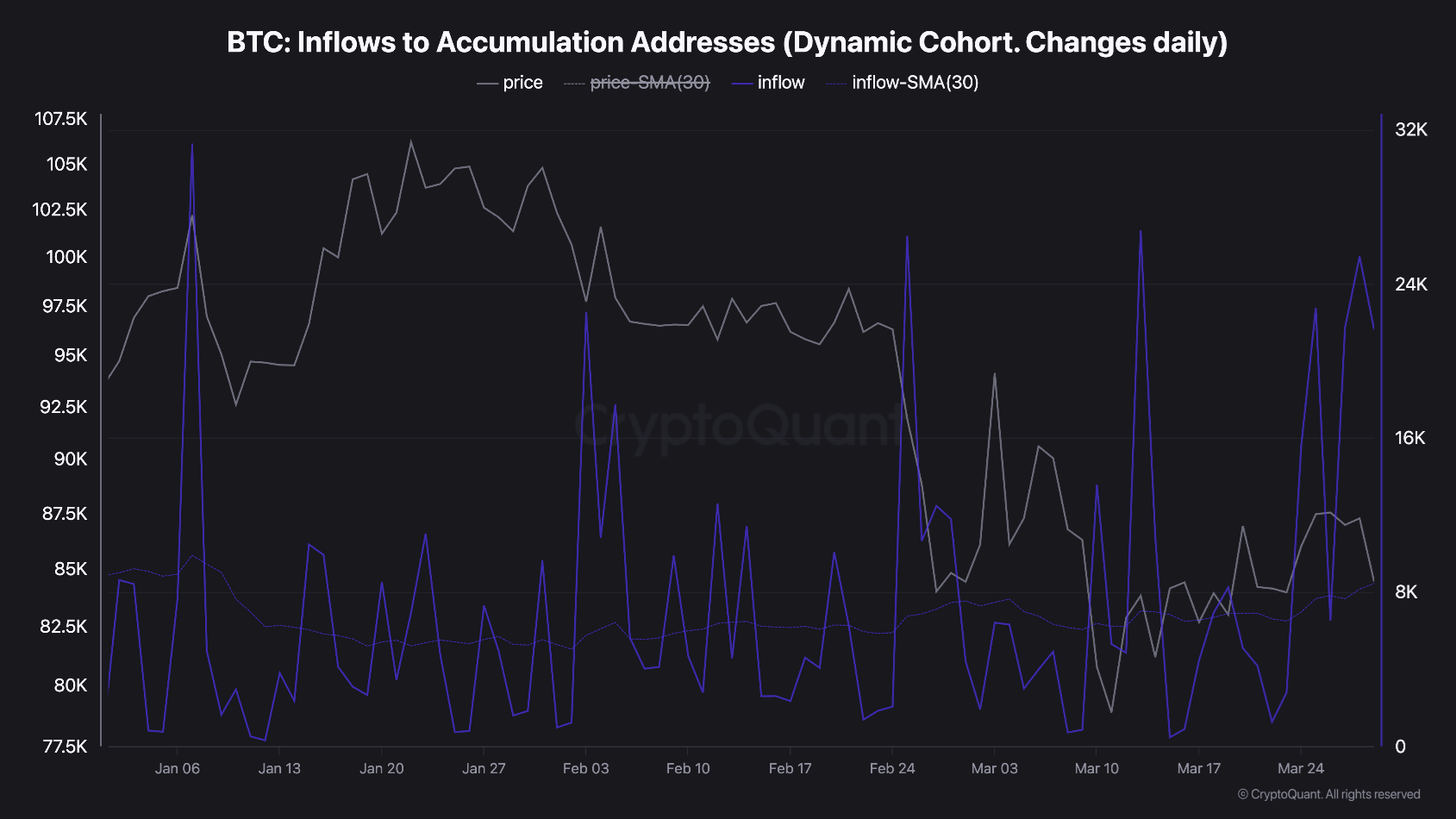Click the gray price line legend marker
Viewport: 1456px width, 819px height.
[487, 84]
